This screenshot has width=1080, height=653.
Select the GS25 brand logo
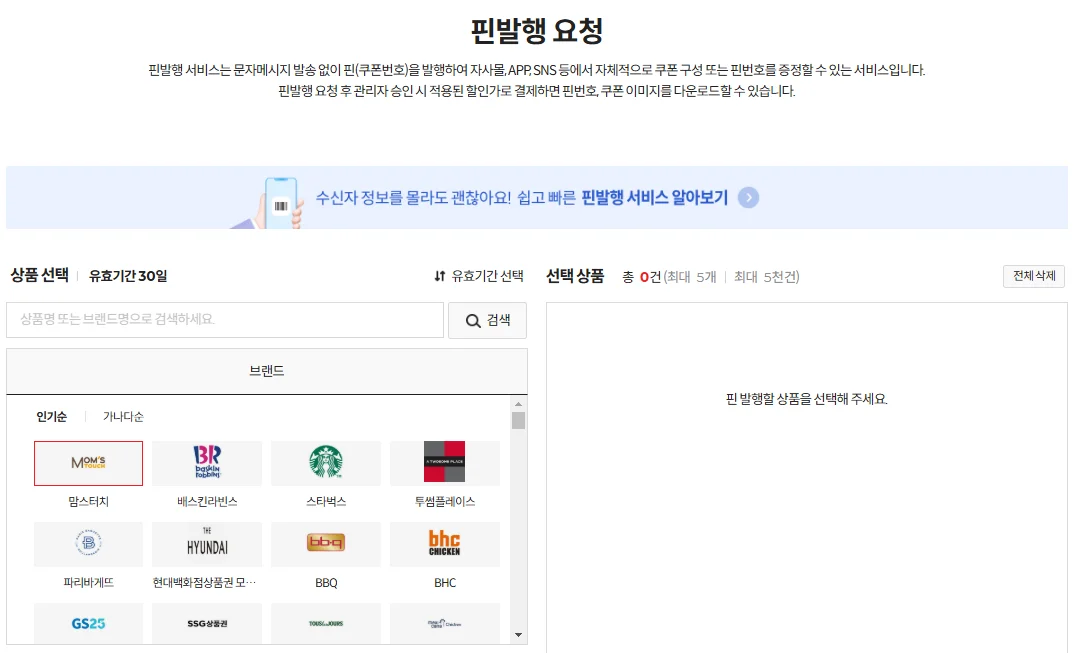point(88,623)
